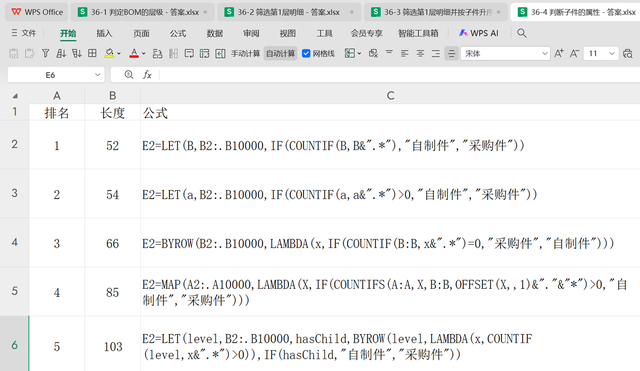
Task: Click the borders grid icon
Action: (x=92, y=53)
